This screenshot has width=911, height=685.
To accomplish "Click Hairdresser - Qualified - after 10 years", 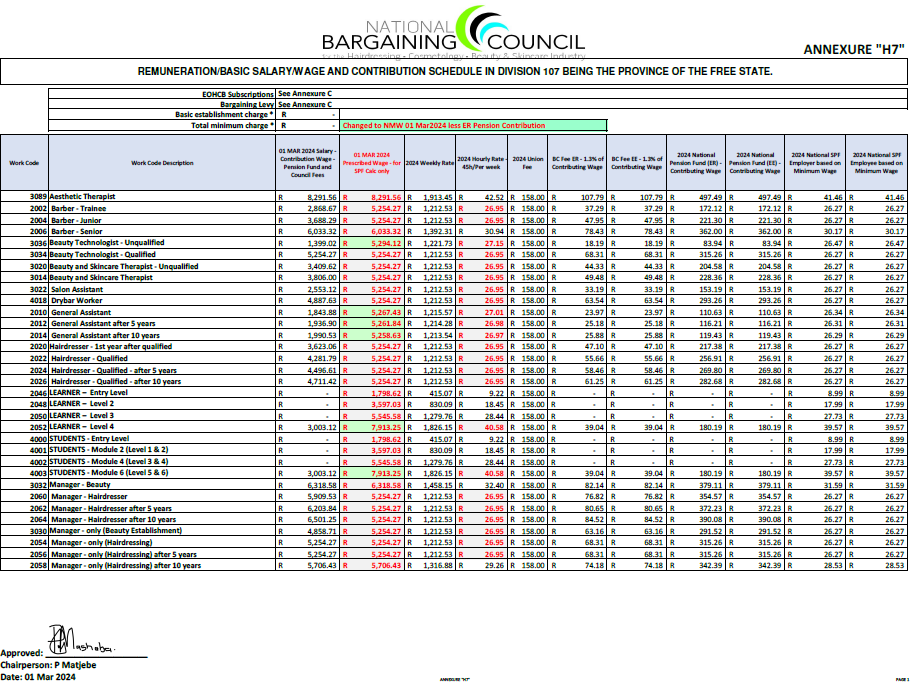I will pos(116,381).
